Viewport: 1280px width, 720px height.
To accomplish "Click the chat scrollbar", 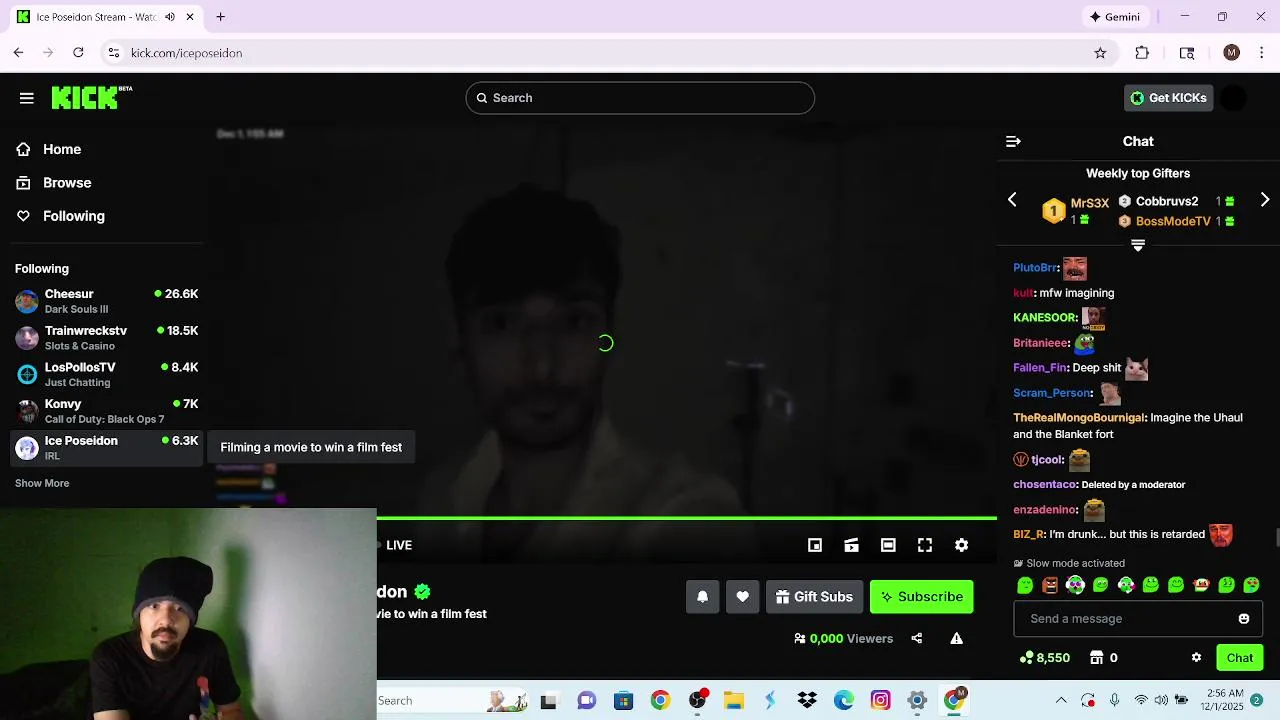I will point(1276,538).
